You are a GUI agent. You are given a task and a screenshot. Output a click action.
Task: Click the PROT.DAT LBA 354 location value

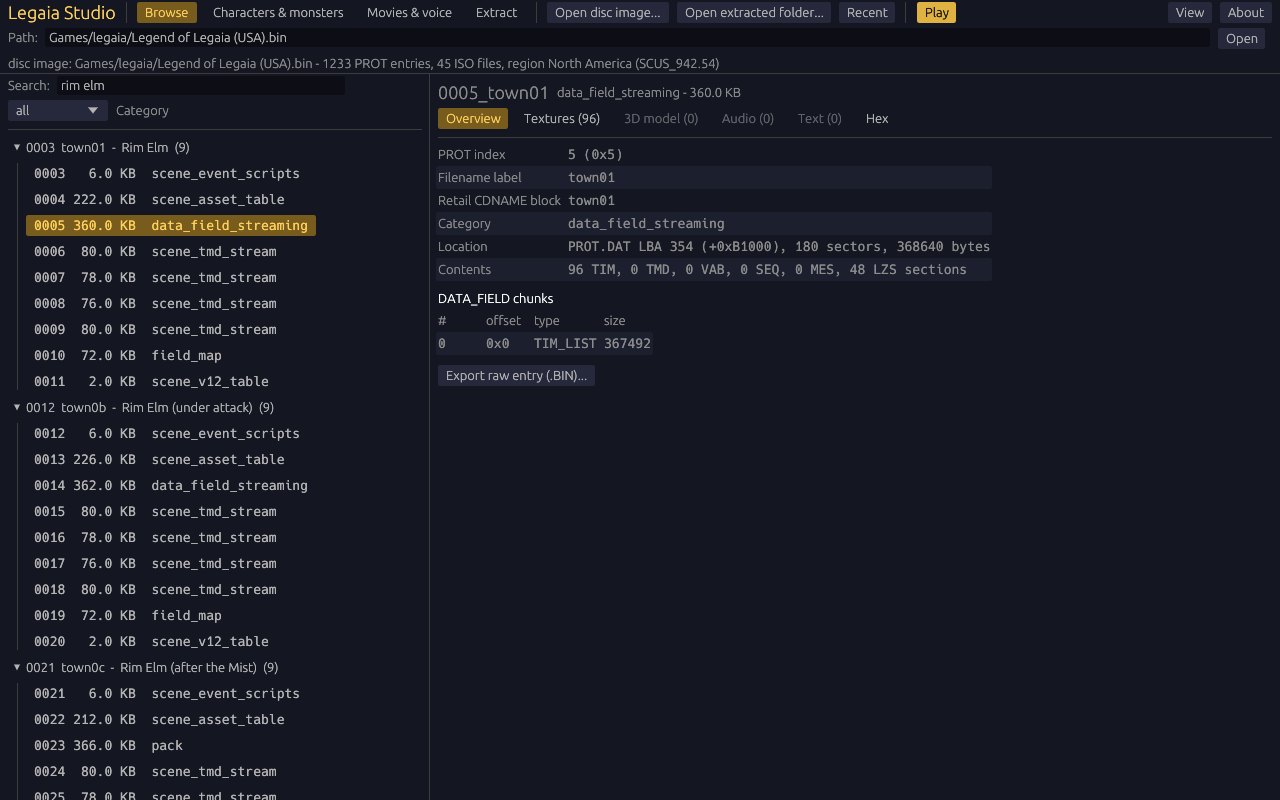[x=779, y=246]
